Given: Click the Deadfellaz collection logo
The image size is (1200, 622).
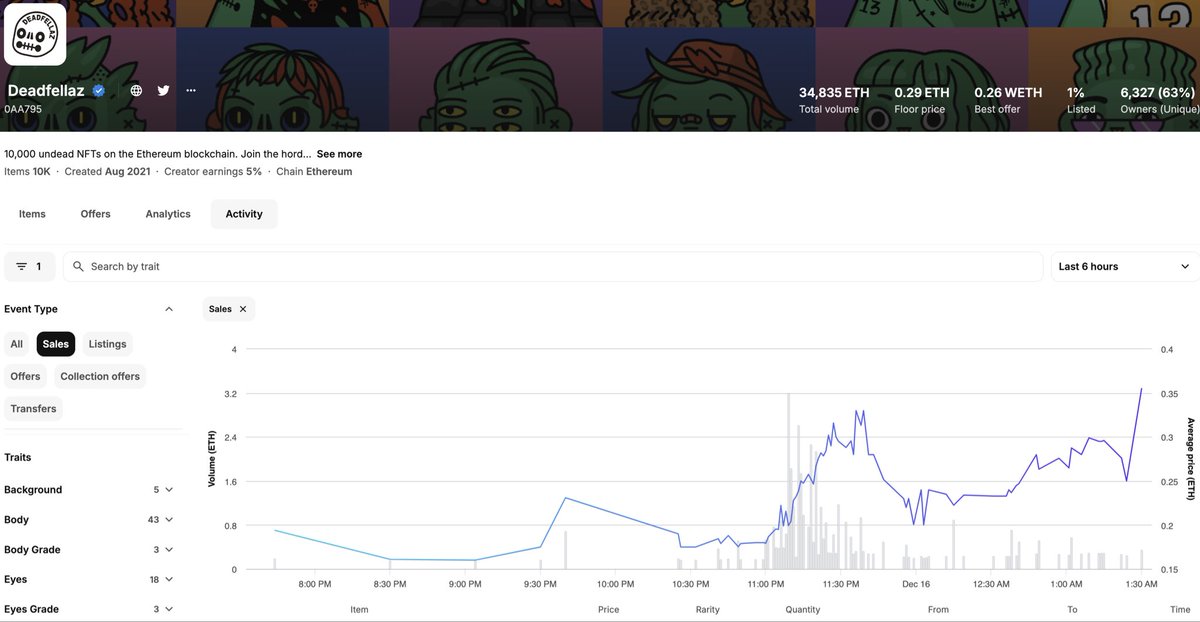Looking at the screenshot, I should click(35, 35).
